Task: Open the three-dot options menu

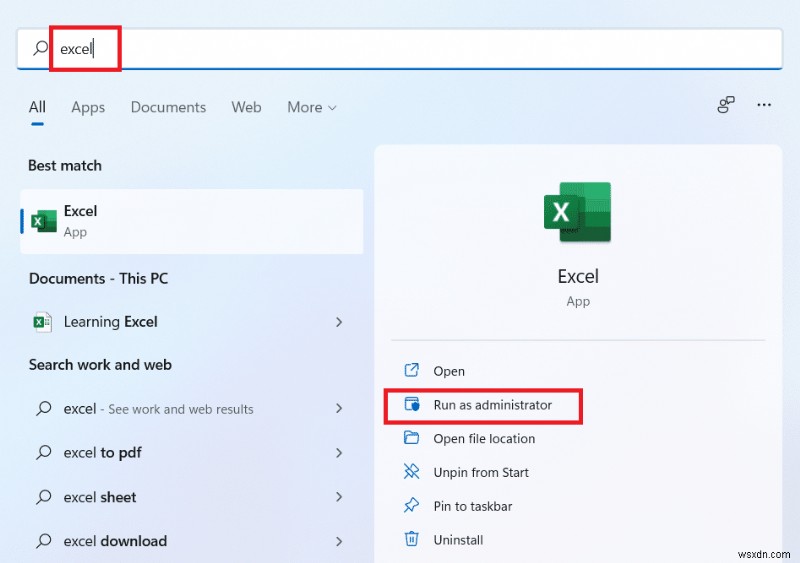Action: pos(764,105)
